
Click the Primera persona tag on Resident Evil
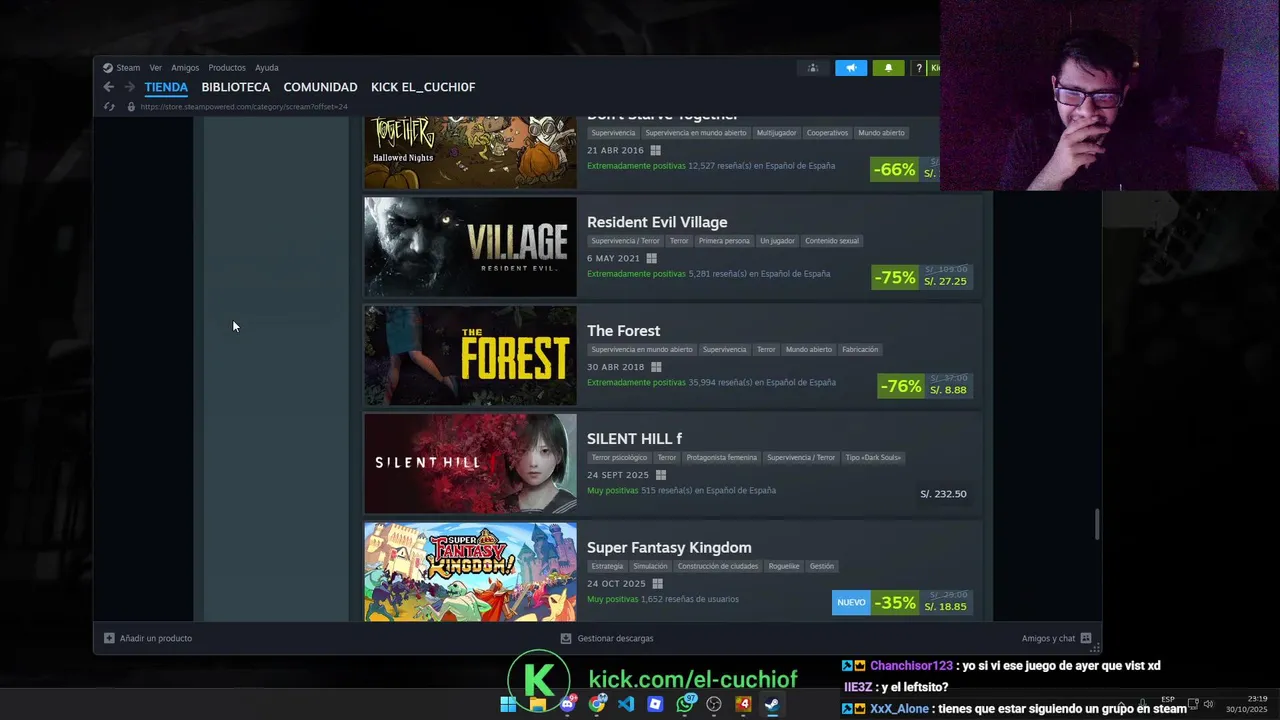click(724, 241)
